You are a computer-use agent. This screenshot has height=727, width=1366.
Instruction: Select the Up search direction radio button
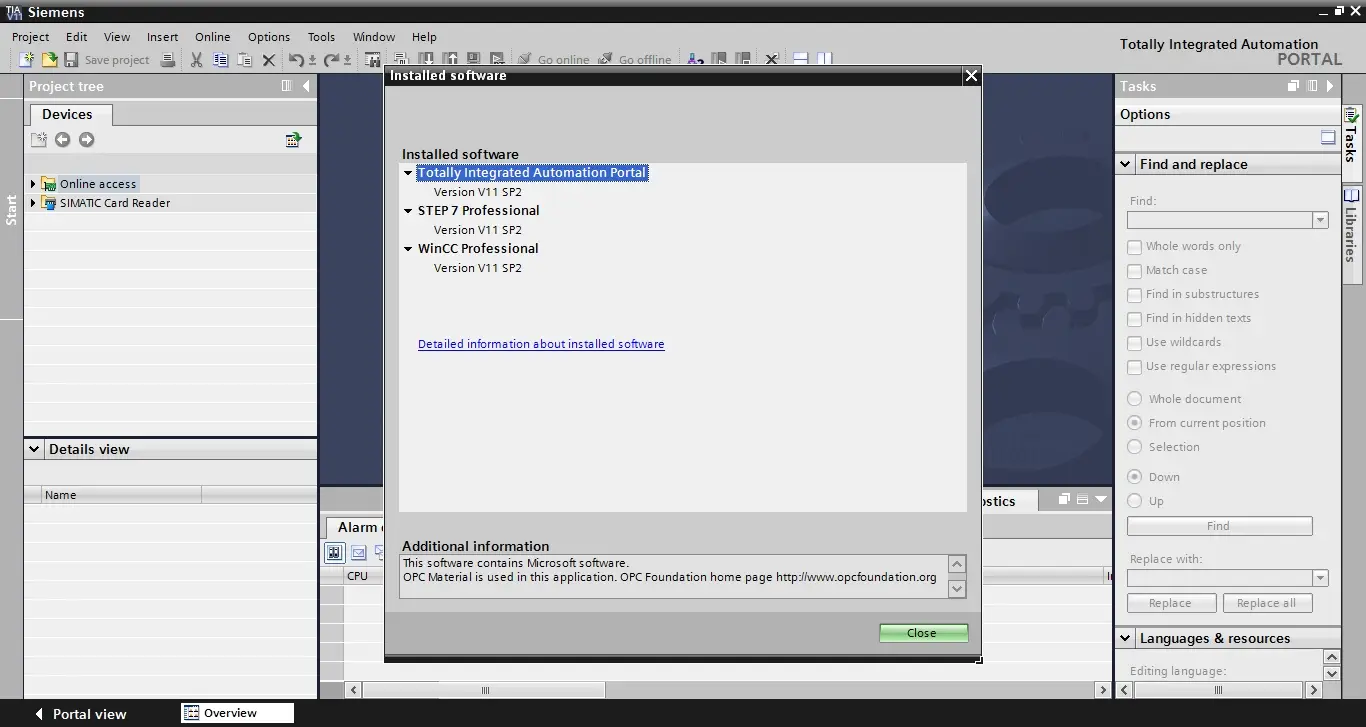(1134, 501)
